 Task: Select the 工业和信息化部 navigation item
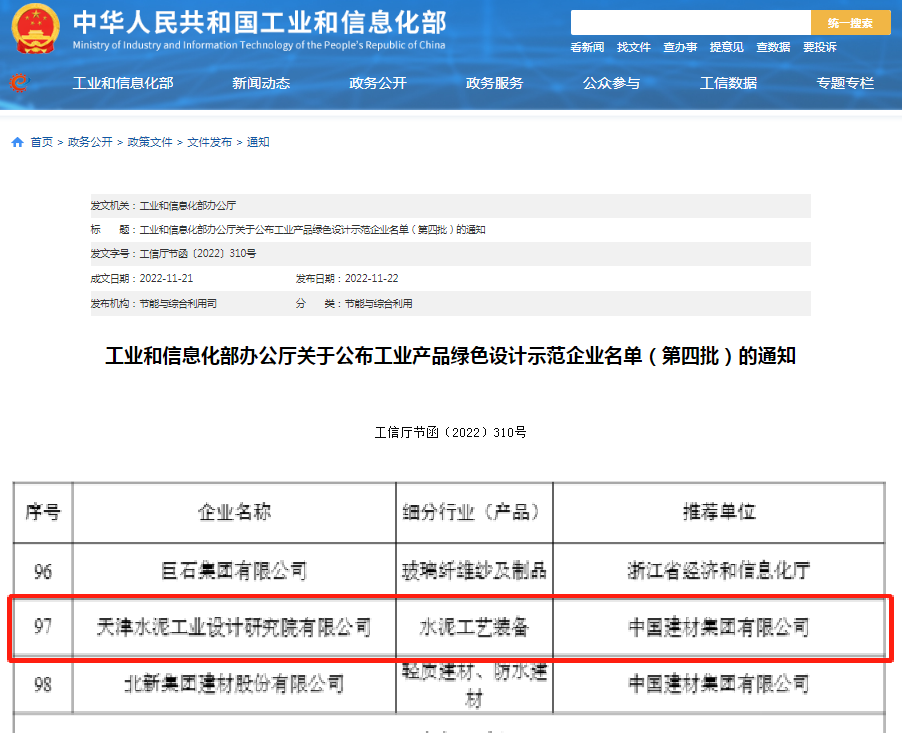click(x=123, y=83)
